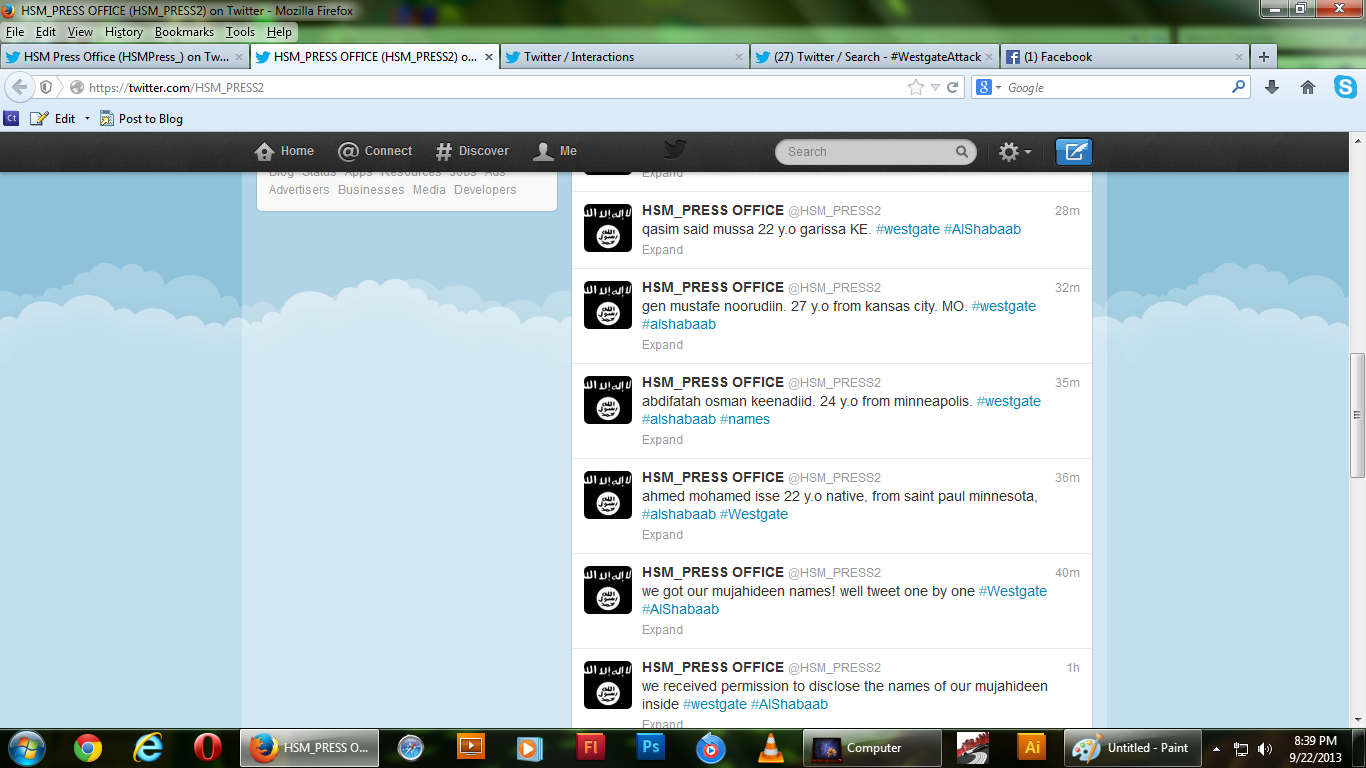The height and width of the screenshot is (768, 1366).
Task: Open VLC media player from the taskbar
Action: (x=771, y=747)
